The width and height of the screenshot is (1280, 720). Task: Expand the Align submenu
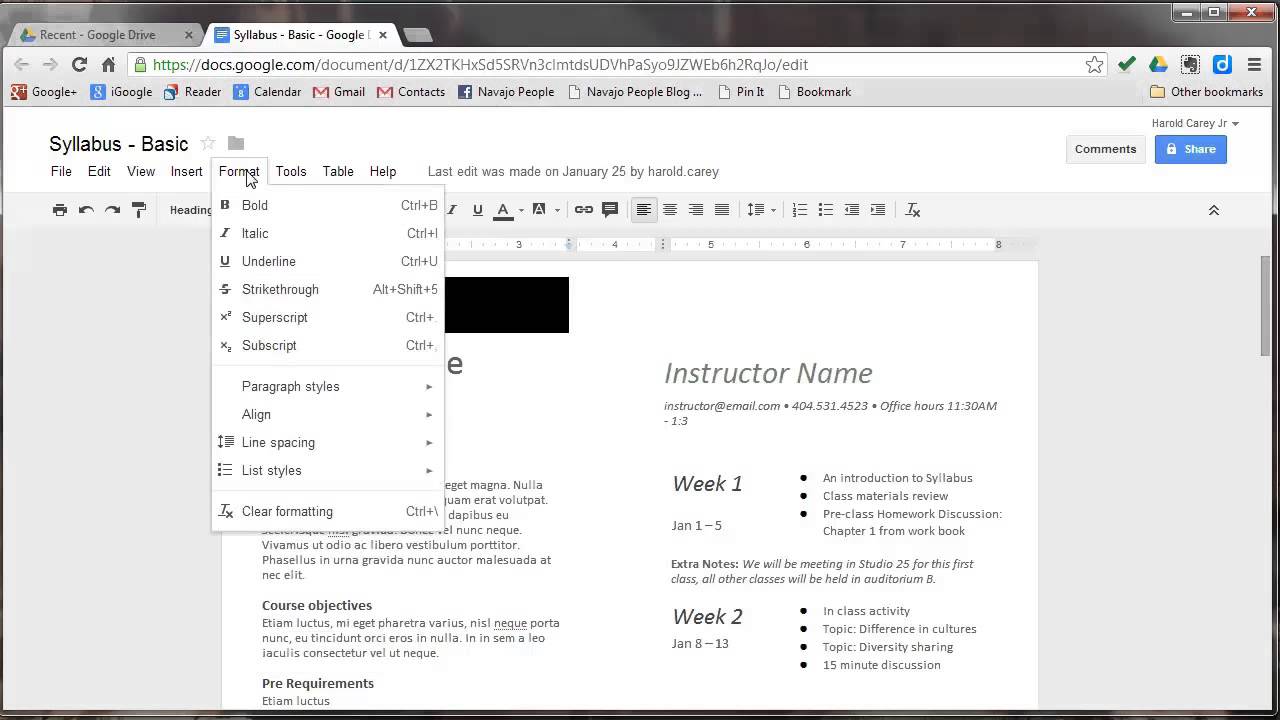pos(328,414)
